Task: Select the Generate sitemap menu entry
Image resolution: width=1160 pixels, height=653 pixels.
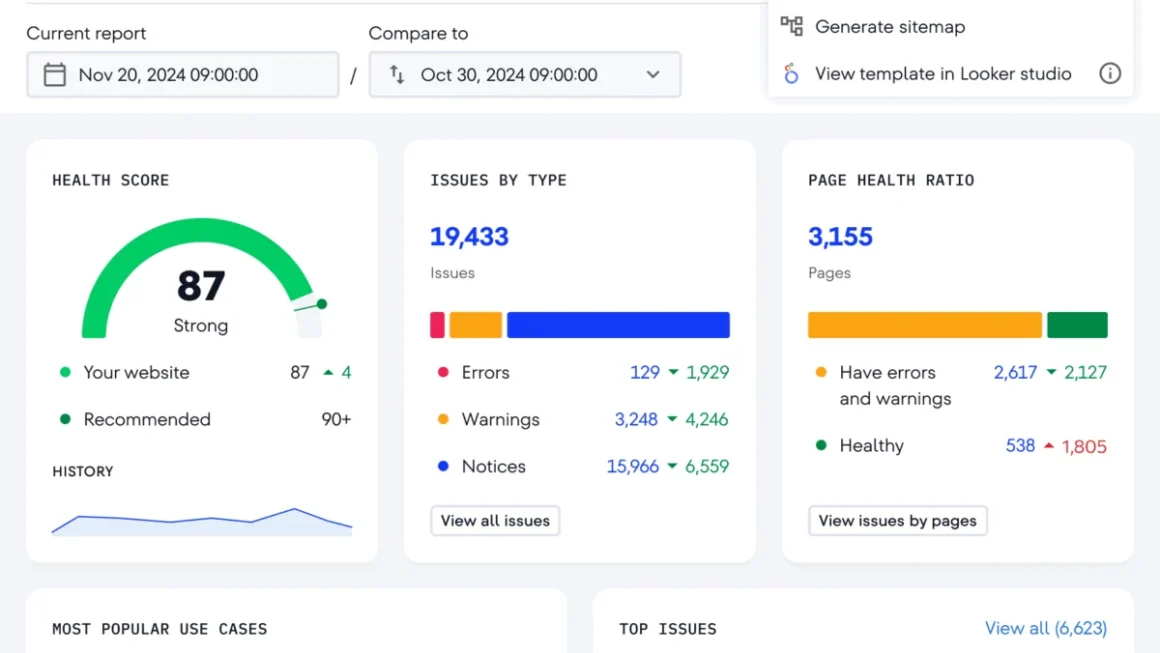Action: click(x=890, y=27)
